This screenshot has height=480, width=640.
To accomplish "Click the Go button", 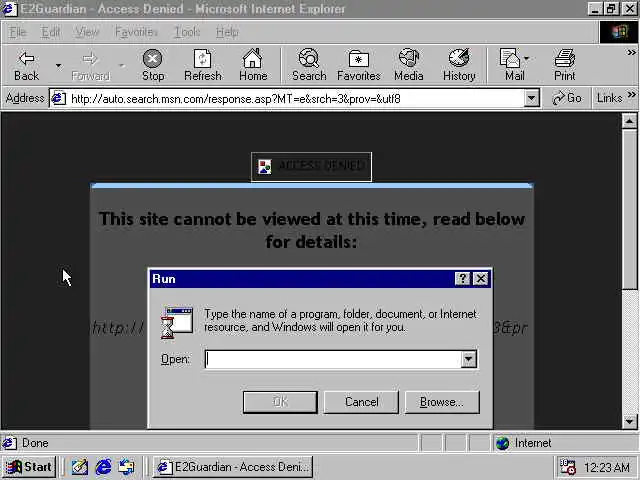I will [x=567, y=98].
